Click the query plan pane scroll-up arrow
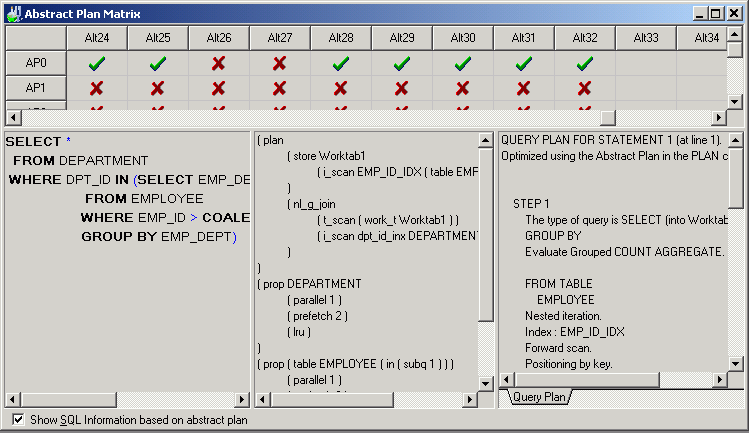The image size is (749, 433). (736, 141)
